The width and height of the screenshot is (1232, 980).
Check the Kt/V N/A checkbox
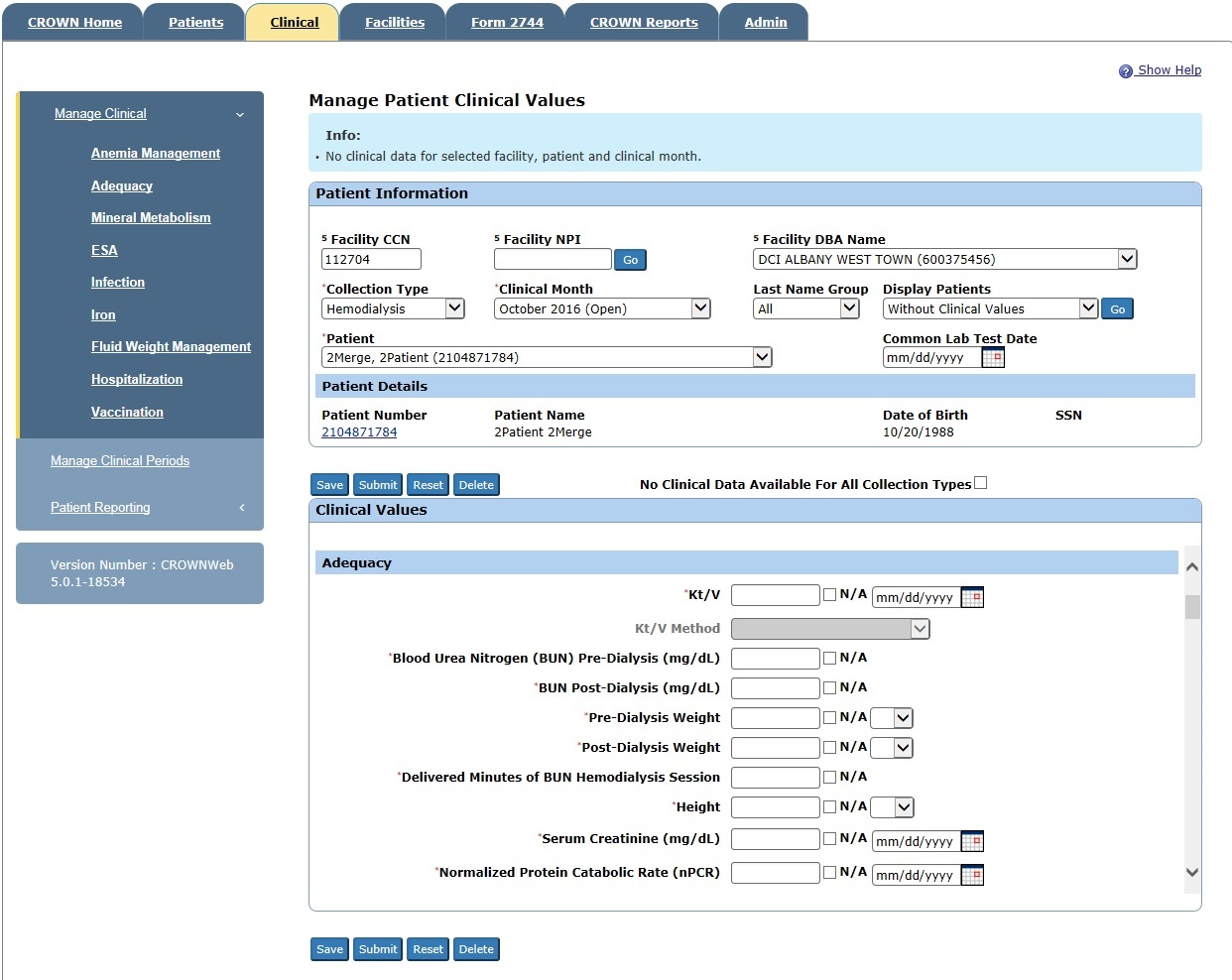coord(829,595)
